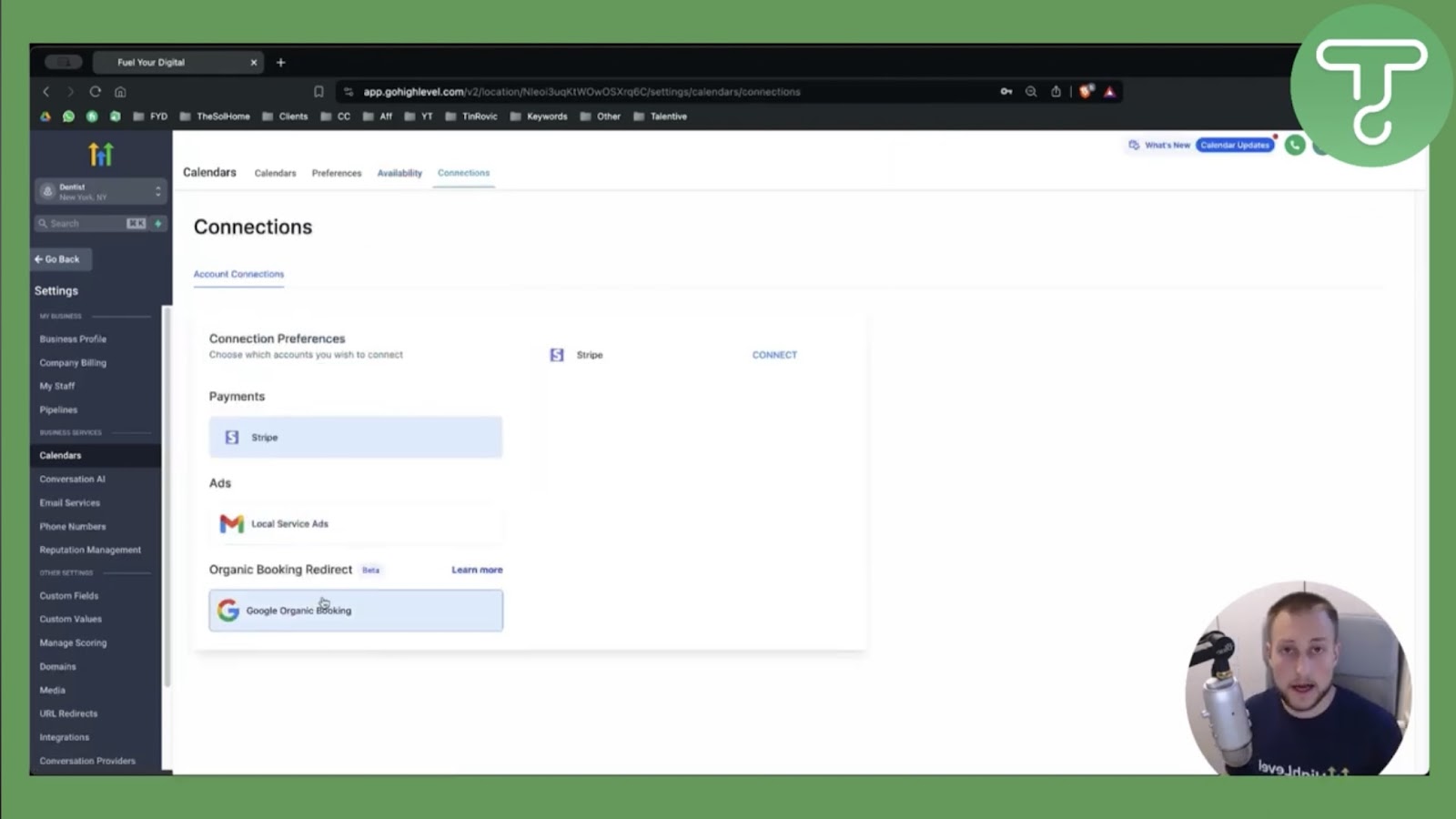Click the password key icon in address bar
The image size is (1456, 819).
tap(1006, 92)
